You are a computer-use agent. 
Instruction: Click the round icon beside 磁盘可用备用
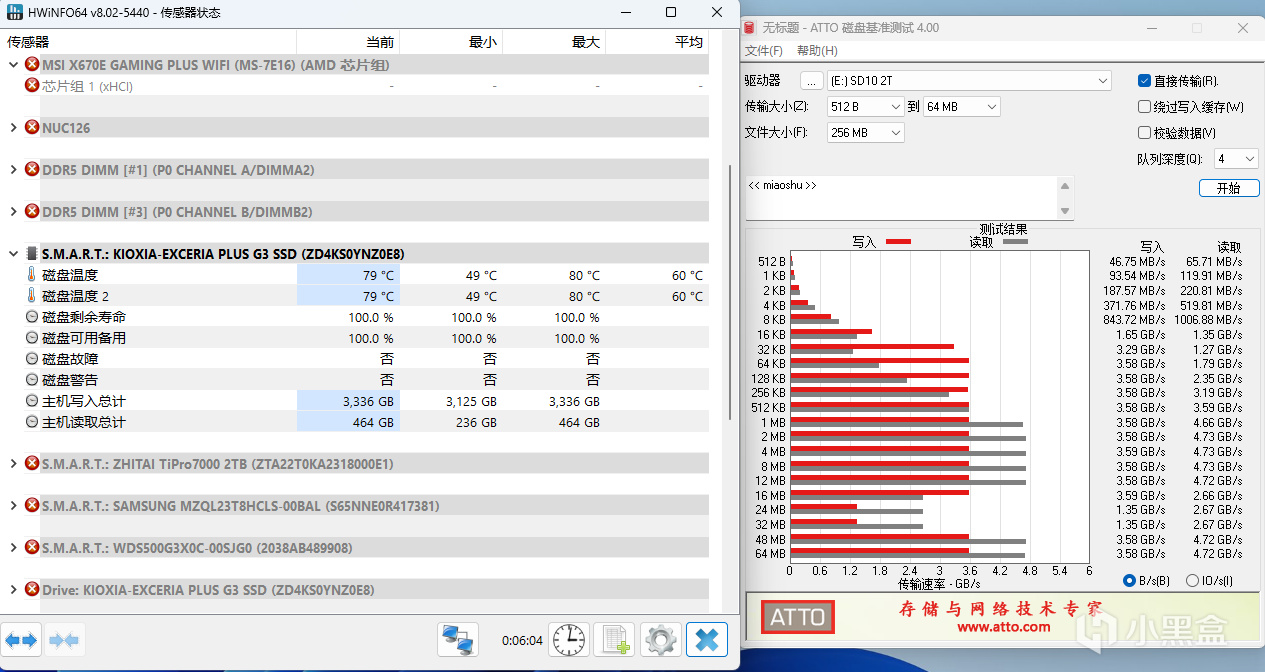[x=32, y=338]
